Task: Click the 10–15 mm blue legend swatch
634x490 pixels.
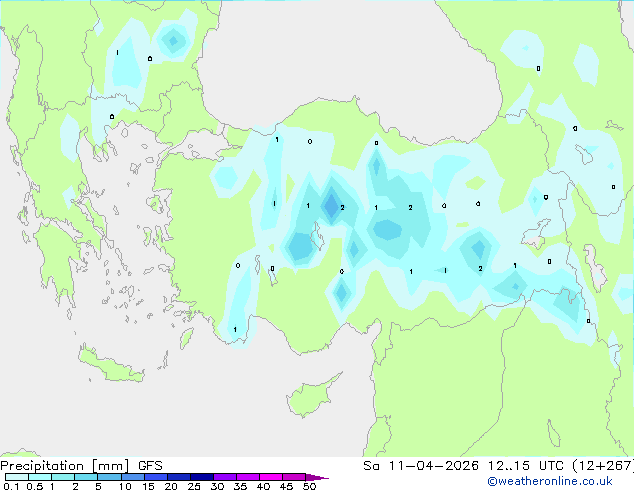Action: (x=132, y=477)
